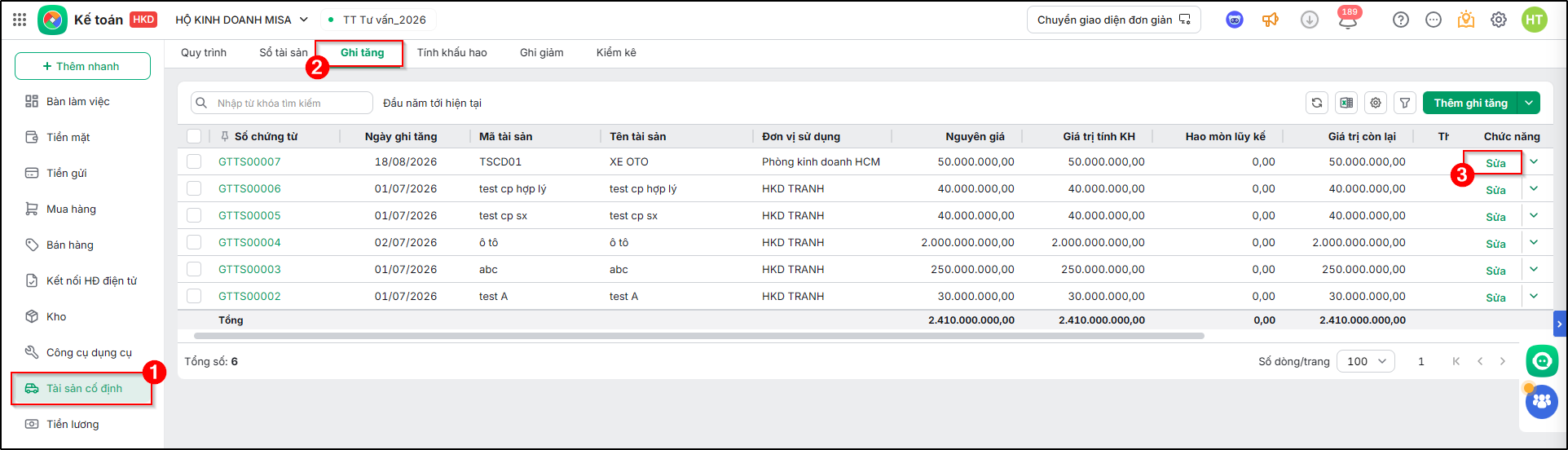Open the filter funnel icon
1568x450 pixels.
[1405, 103]
